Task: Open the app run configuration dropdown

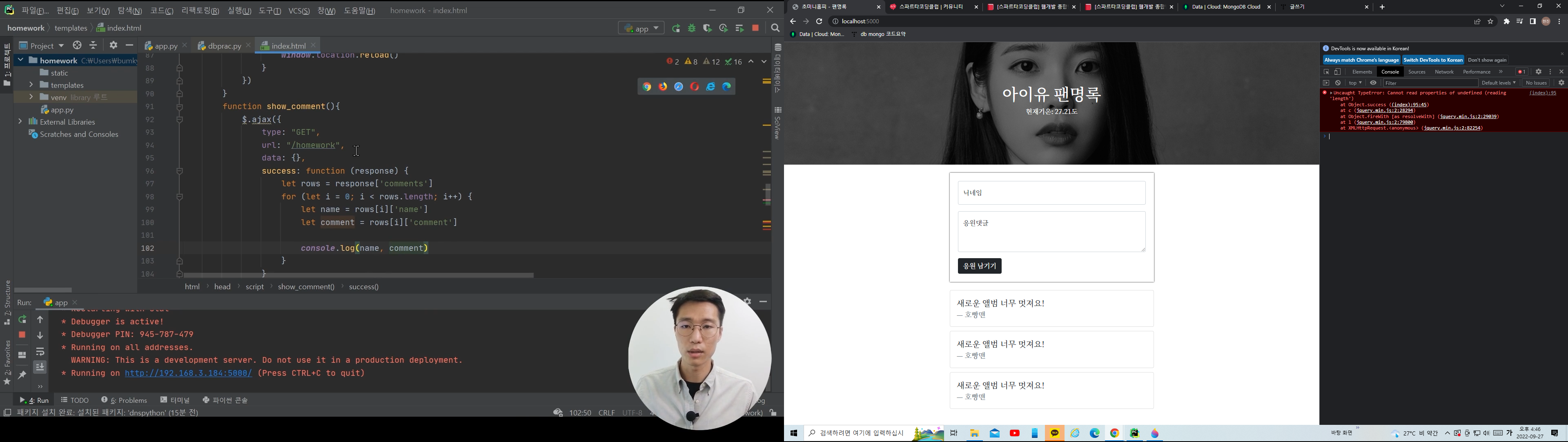Action: click(x=641, y=29)
